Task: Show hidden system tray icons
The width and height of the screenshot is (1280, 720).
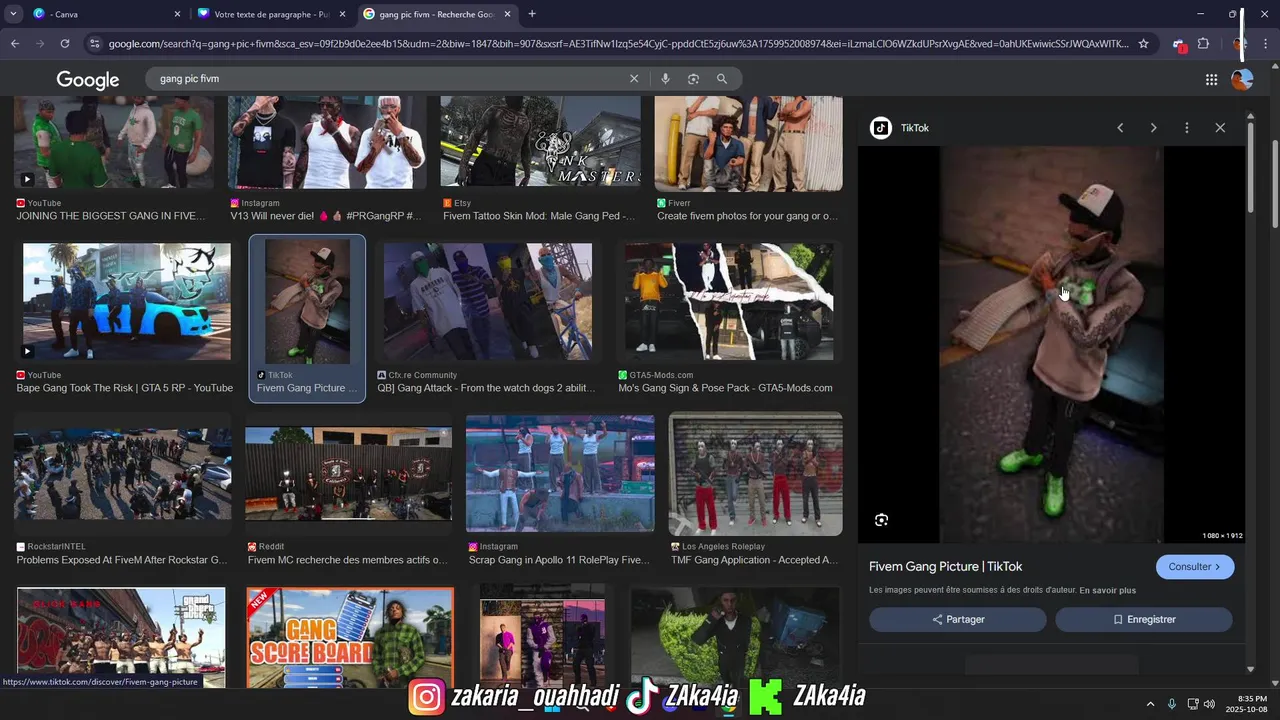Action: 1151,704
